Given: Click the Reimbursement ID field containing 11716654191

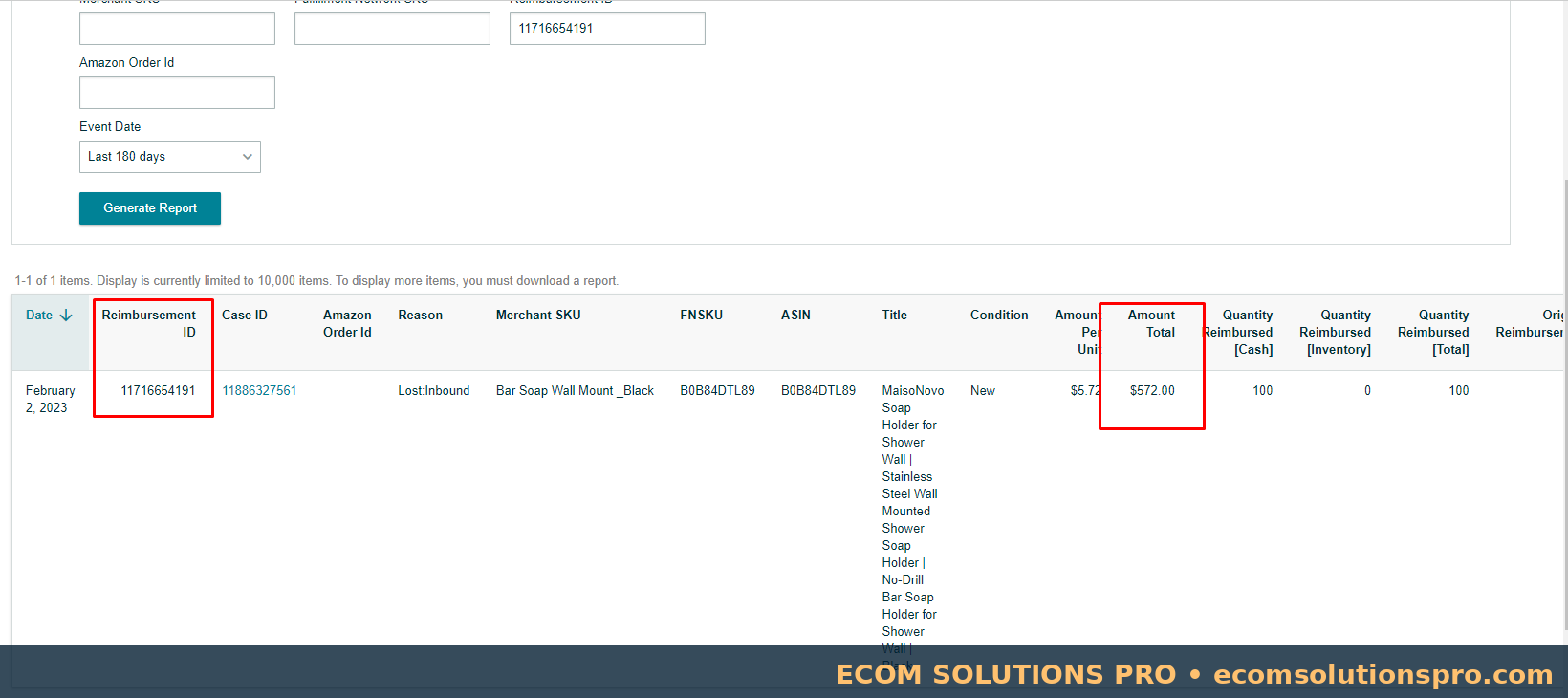Looking at the screenshot, I should pyautogui.click(x=607, y=29).
